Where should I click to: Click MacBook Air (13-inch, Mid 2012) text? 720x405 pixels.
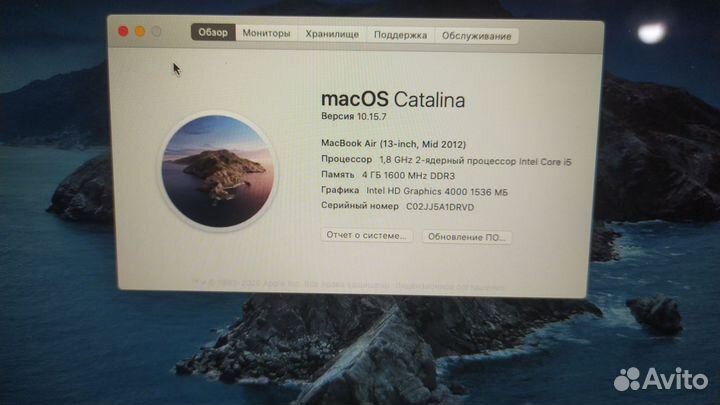tap(394, 144)
